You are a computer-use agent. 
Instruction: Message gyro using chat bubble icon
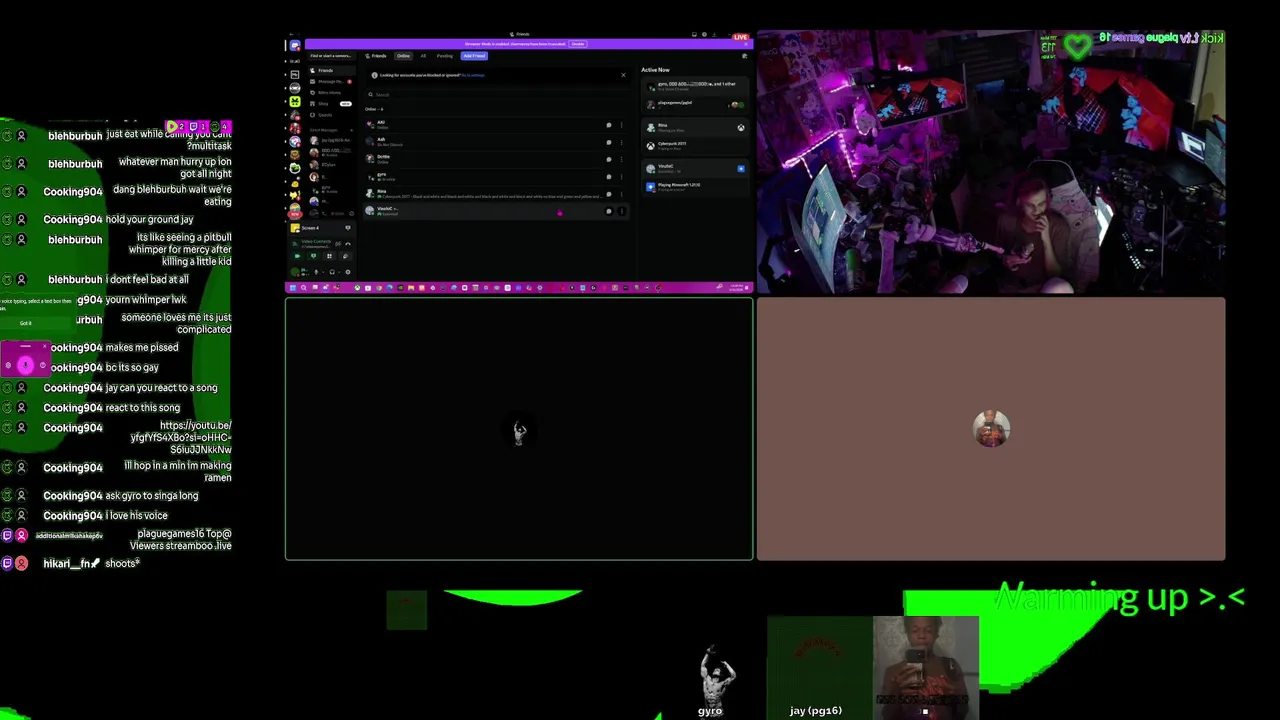pos(609,177)
